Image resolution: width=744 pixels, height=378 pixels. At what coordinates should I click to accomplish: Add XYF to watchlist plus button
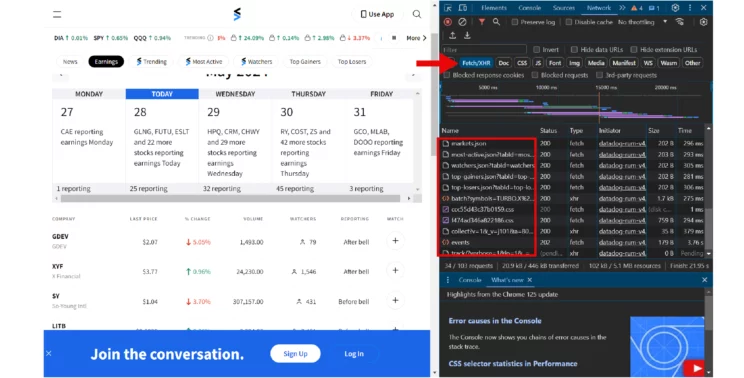pyautogui.click(x=395, y=271)
